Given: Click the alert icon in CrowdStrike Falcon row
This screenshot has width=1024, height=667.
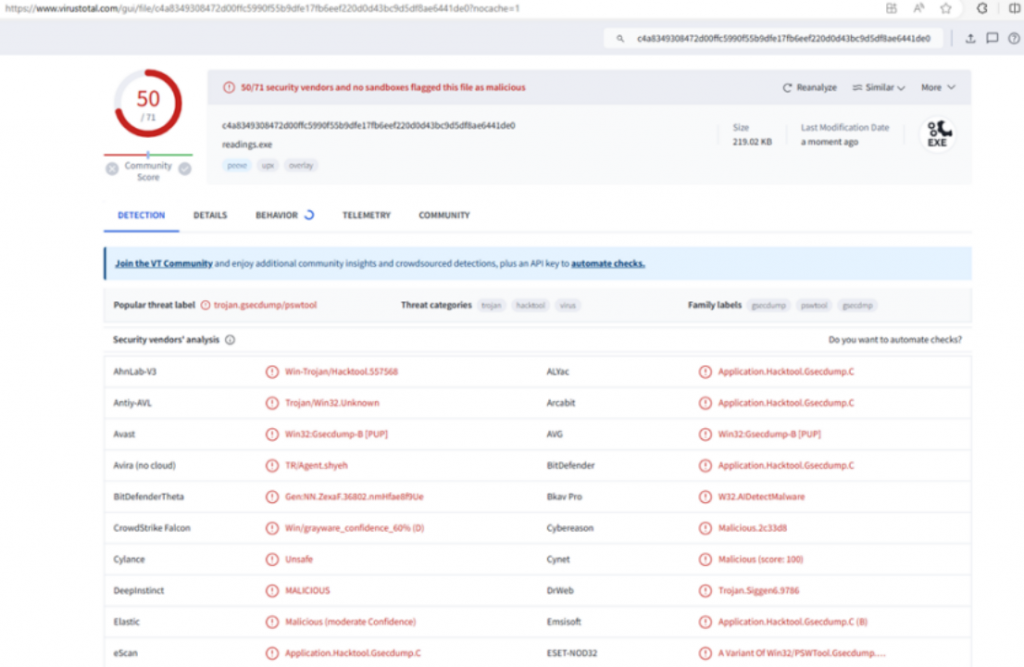Looking at the screenshot, I should [272, 528].
